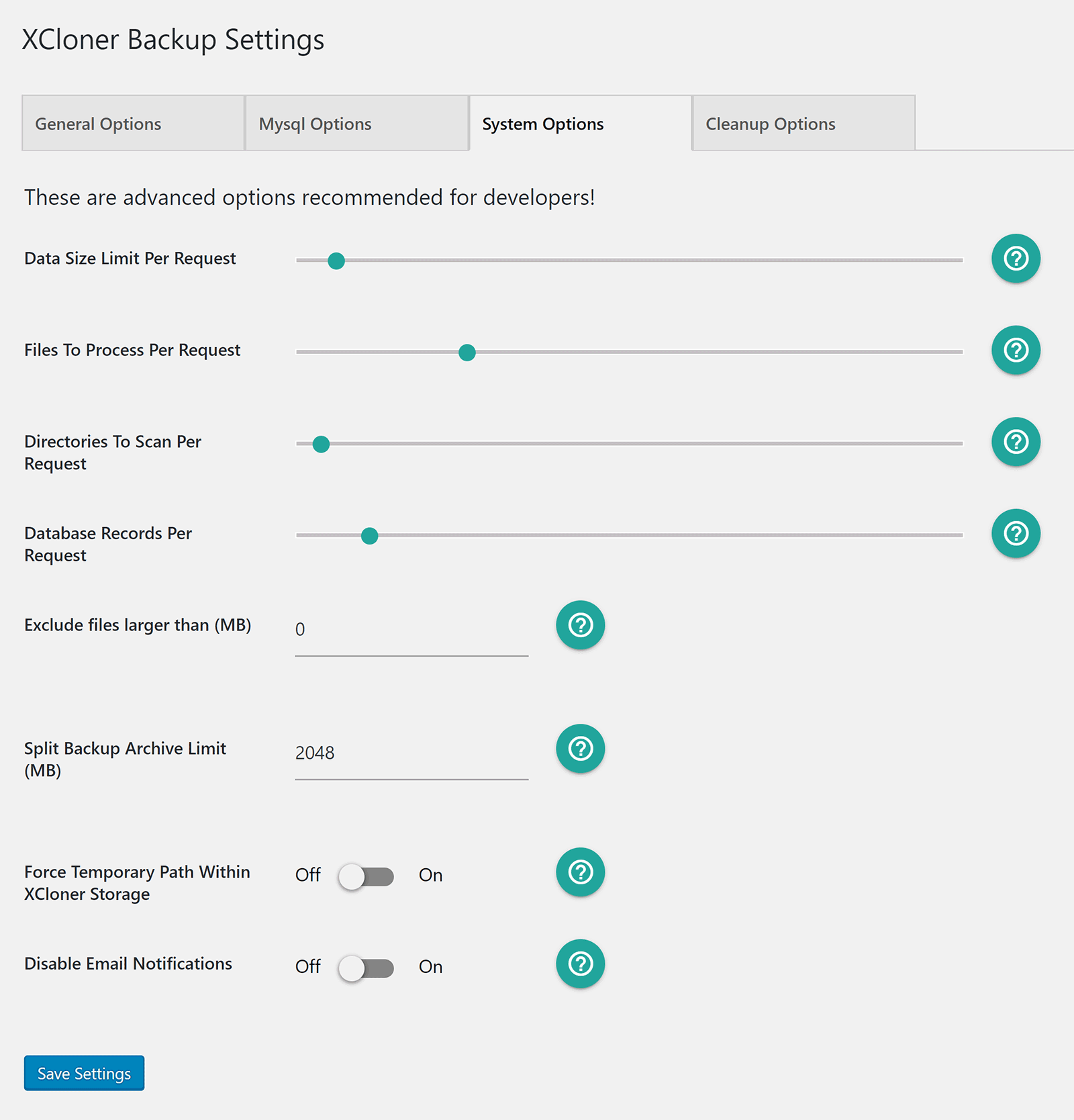Screen dimensions: 1074x1120
Task: Click Directories To Scan slider handle
Action: (x=322, y=444)
